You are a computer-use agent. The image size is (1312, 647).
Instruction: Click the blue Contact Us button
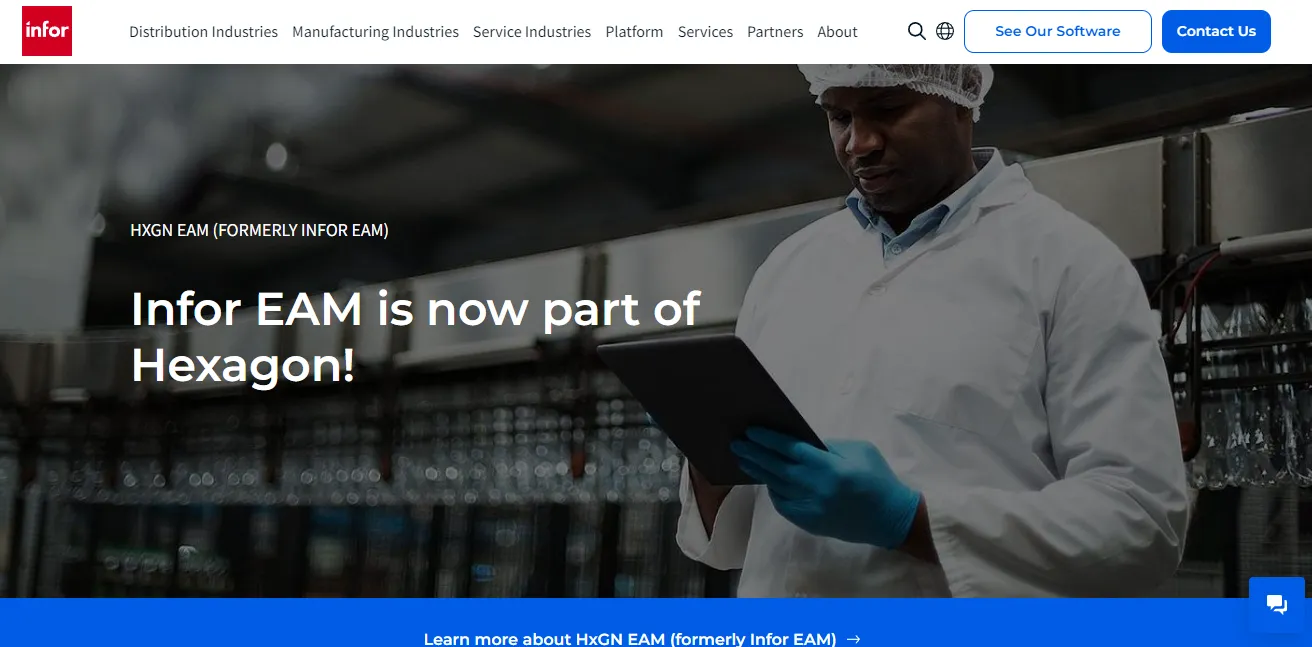[x=1216, y=31]
